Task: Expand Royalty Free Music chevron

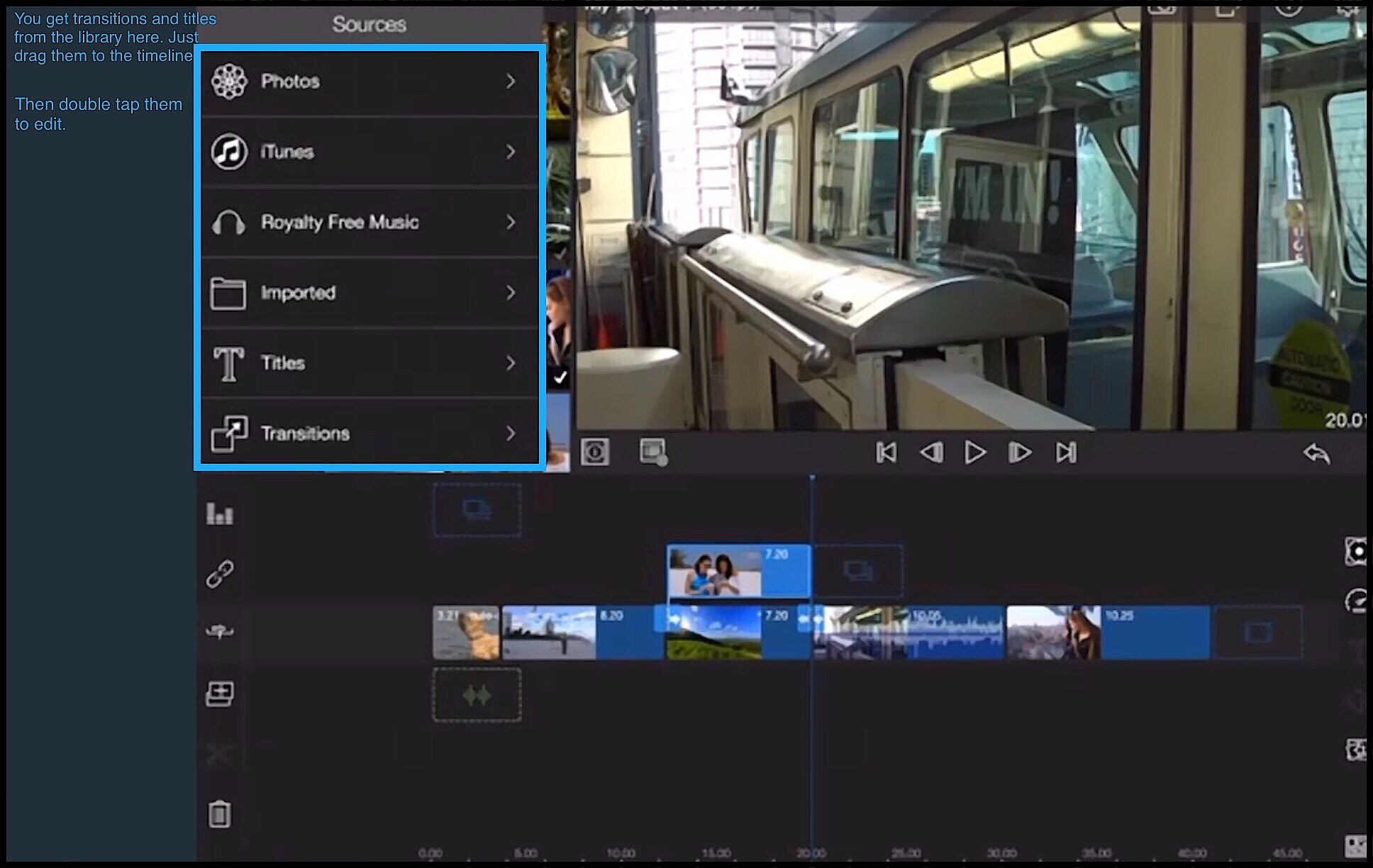Action: pyautogui.click(x=511, y=222)
